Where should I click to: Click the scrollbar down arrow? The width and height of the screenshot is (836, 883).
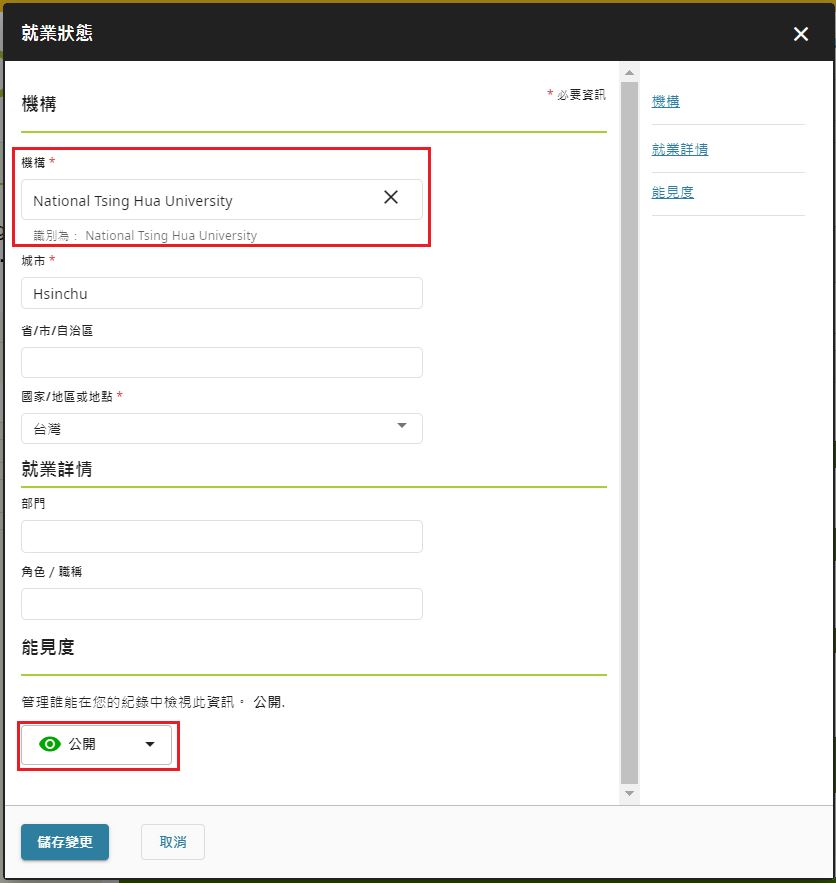click(629, 793)
